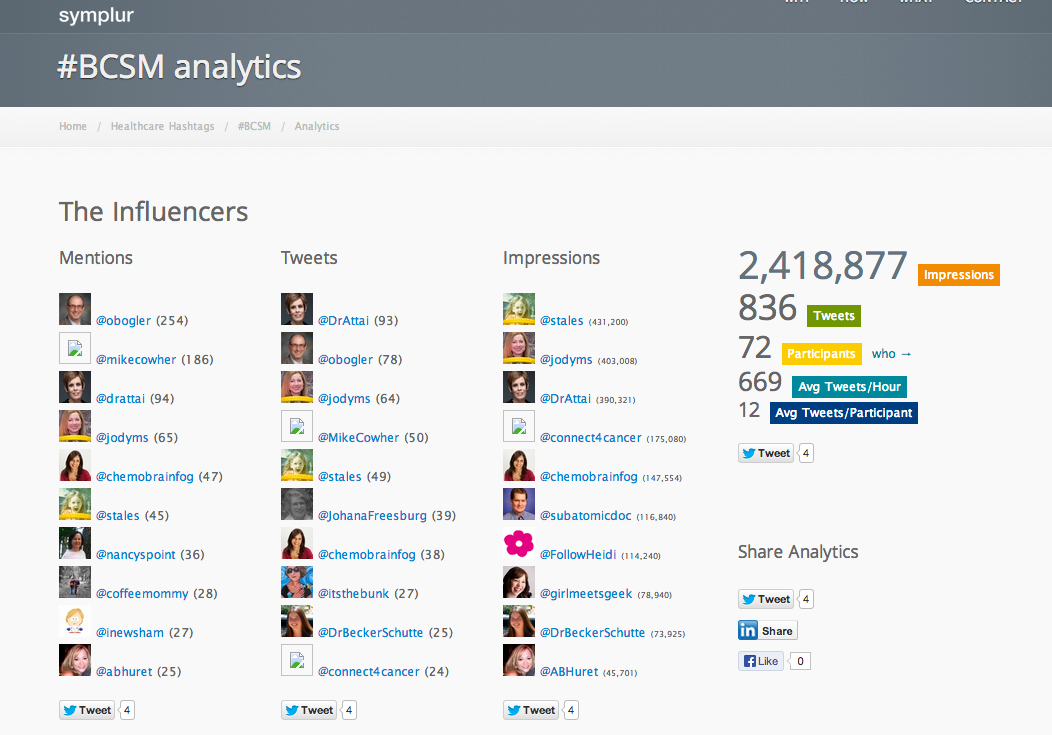
Task: Click @JohanaFreesburg's profile picture
Action: click(297, 504)
